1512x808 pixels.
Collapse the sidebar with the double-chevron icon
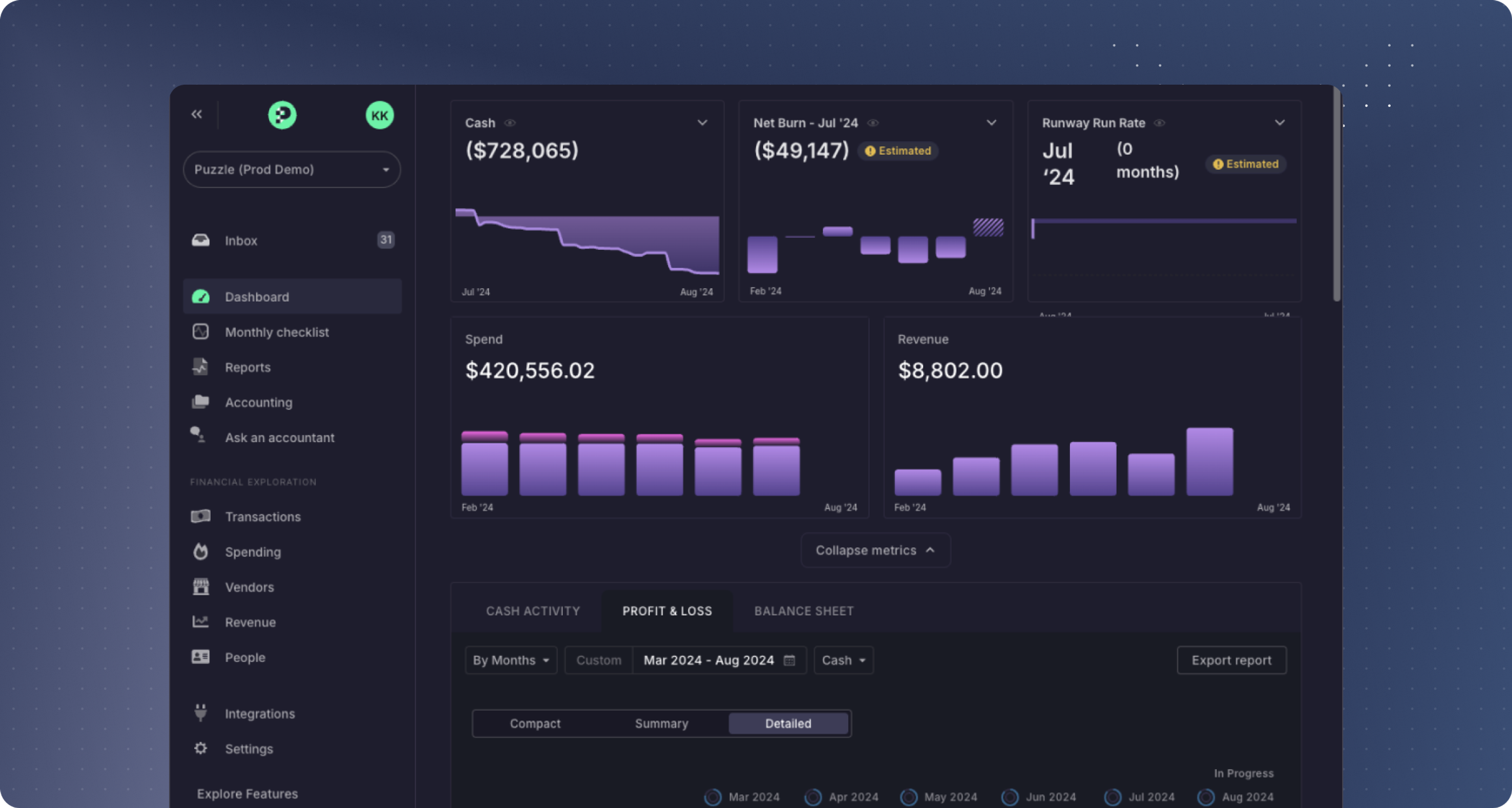(196, 114)
